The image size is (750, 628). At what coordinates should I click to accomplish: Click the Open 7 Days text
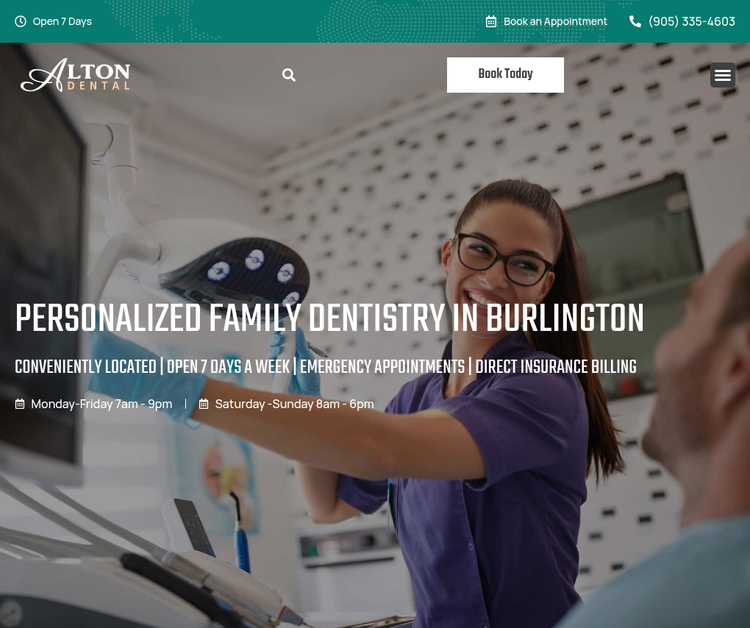pyautogui.click(x=62, y=21)
